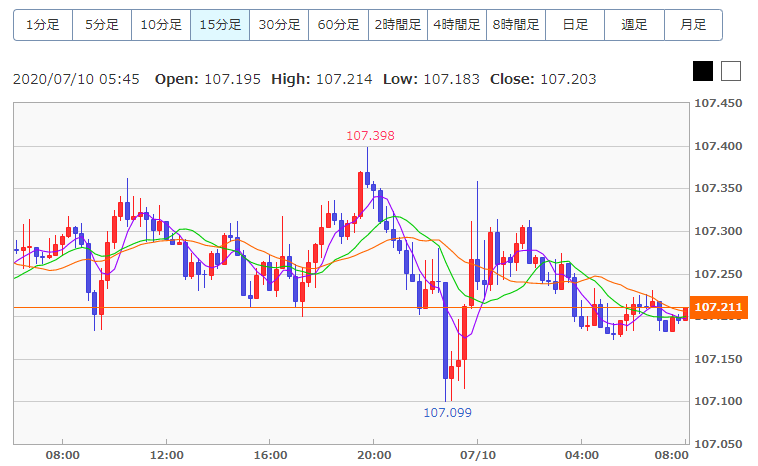
Task: Switch to the 10分足 timeframe
Action: pyautogui.click(x=161, y=25)
